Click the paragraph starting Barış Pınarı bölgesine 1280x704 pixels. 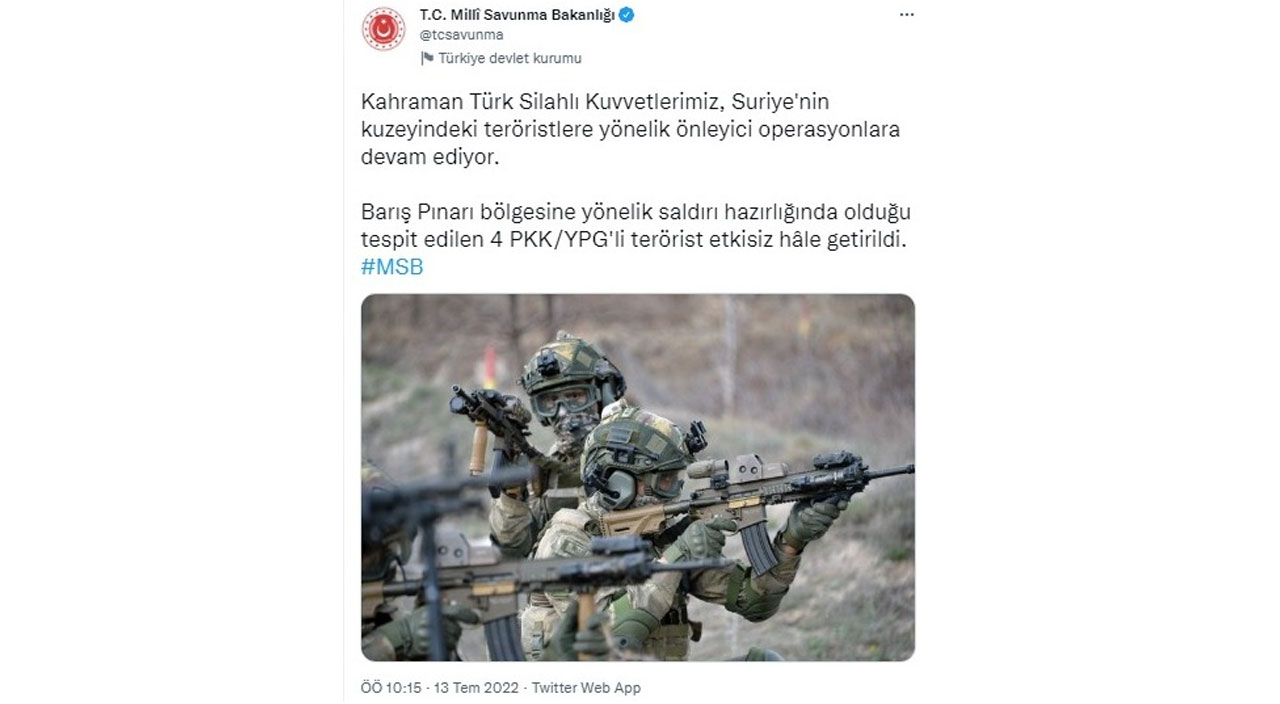(635, 227)
